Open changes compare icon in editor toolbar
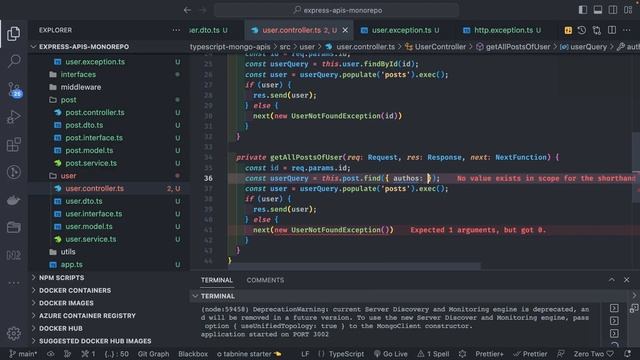The image size is (640, 360). click(597, 30)
